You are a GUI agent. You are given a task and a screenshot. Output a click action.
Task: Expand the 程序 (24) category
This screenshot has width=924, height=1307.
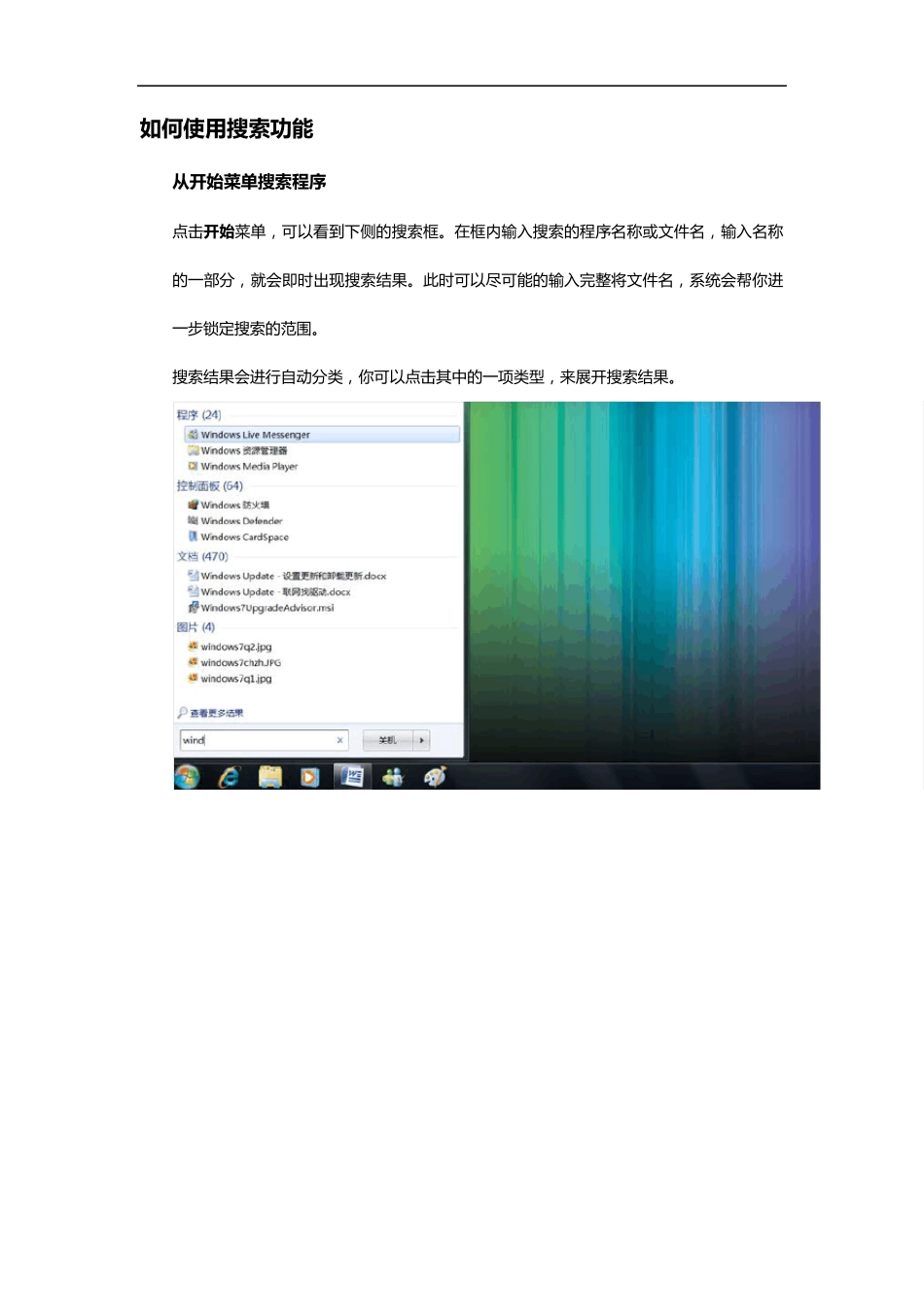point(199,415)
